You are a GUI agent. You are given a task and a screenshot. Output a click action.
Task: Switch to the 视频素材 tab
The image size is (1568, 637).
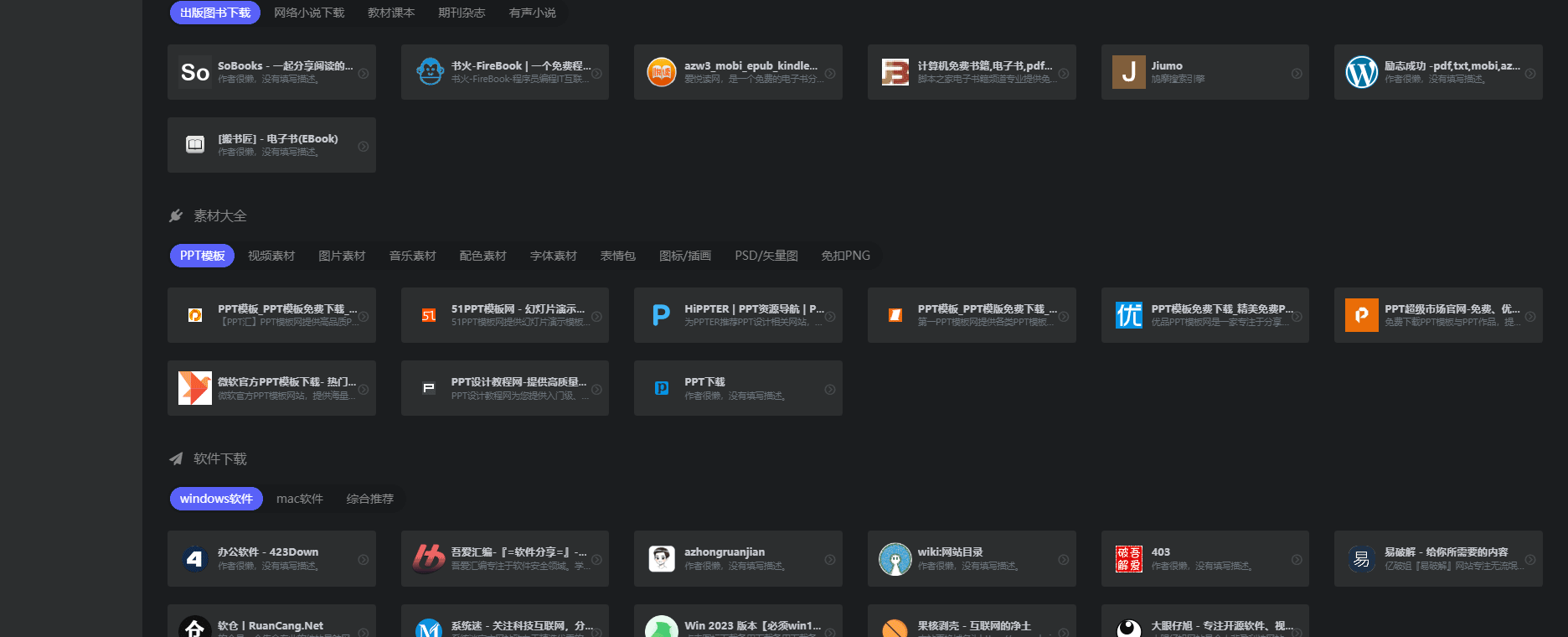pos(271,256)
